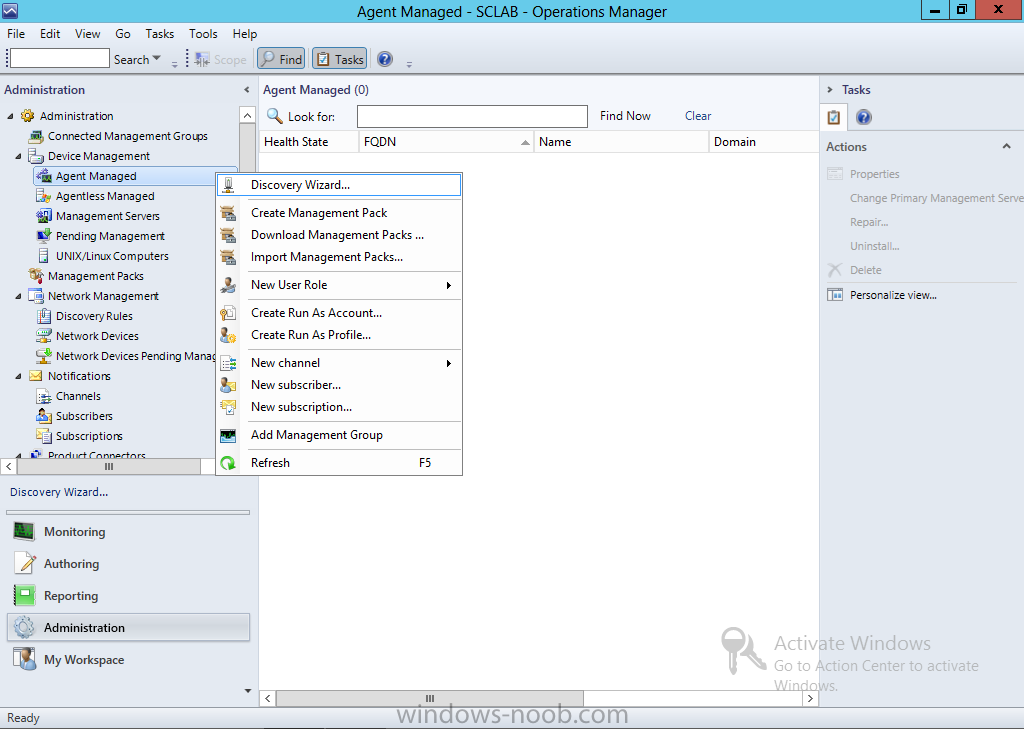This screenshot has height=729, width=1024.
Task: Collapse the Administration root tree node
Action: coord(10,116)
